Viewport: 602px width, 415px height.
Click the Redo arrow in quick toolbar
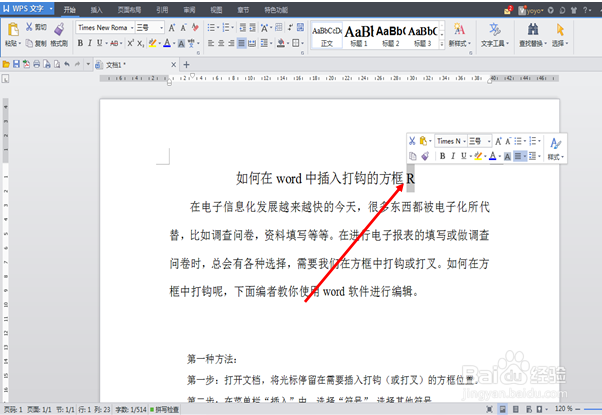(x=77, y=64)
